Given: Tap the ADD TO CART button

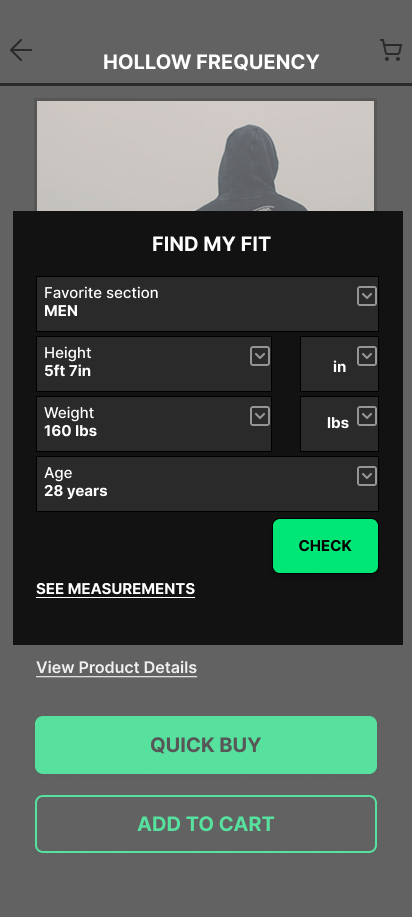Looking at the screenshot, I should pos(206,824).
